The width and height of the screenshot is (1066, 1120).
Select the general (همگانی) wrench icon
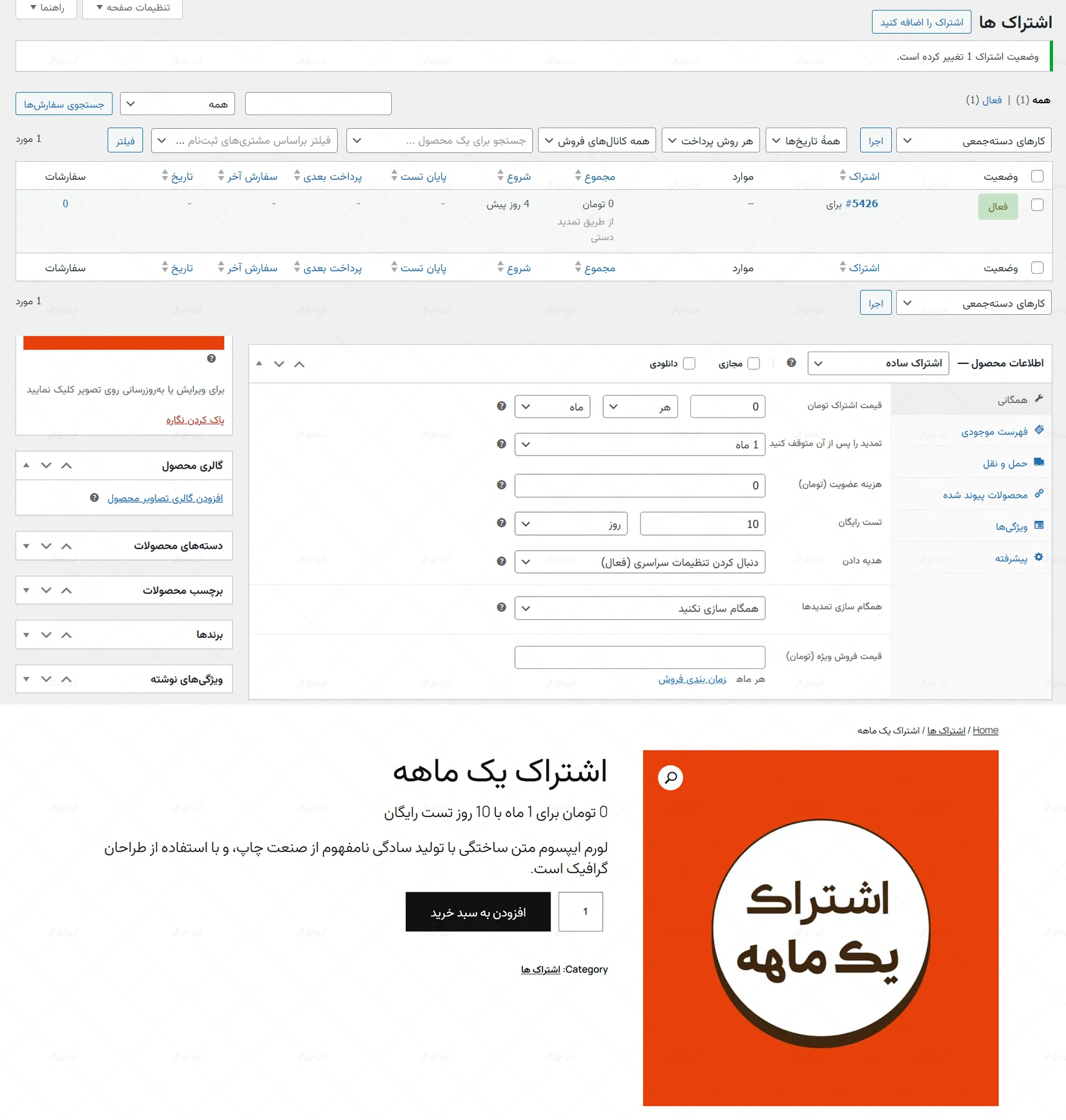point(1039,398)
